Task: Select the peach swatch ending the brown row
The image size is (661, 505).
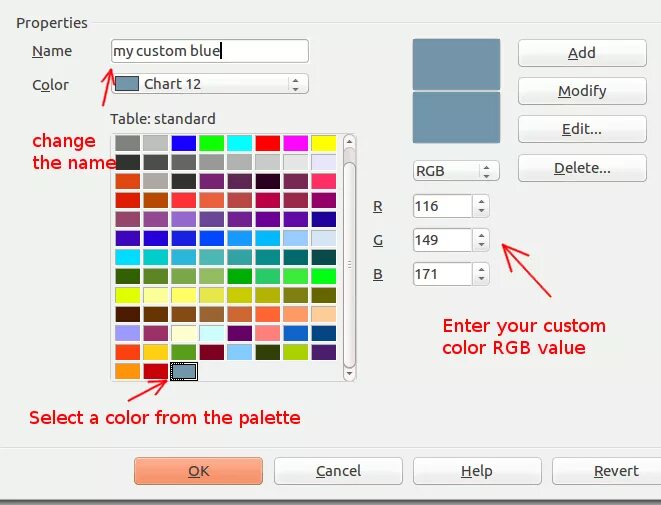Action: coord(324,314)
